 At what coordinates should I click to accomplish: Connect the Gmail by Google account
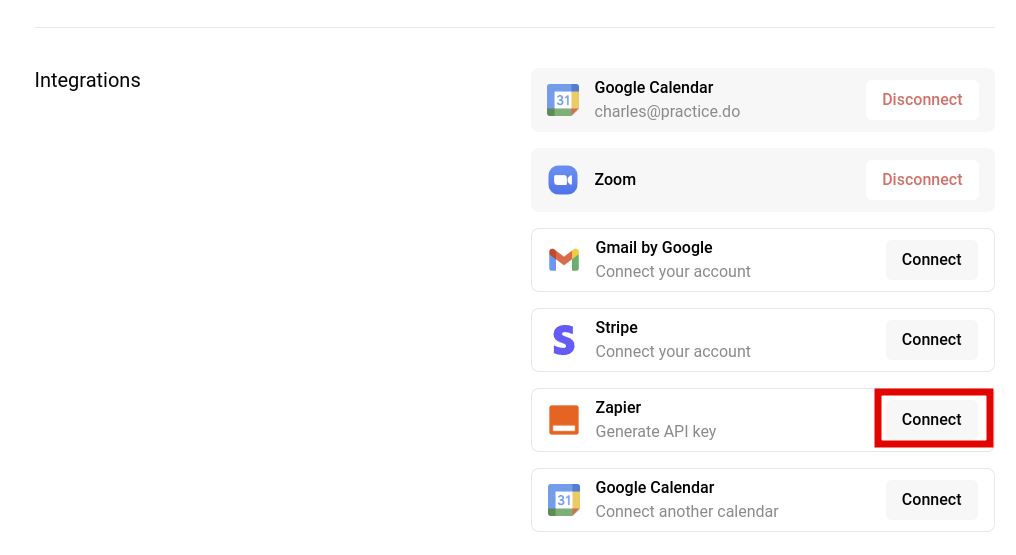(931, 260)
